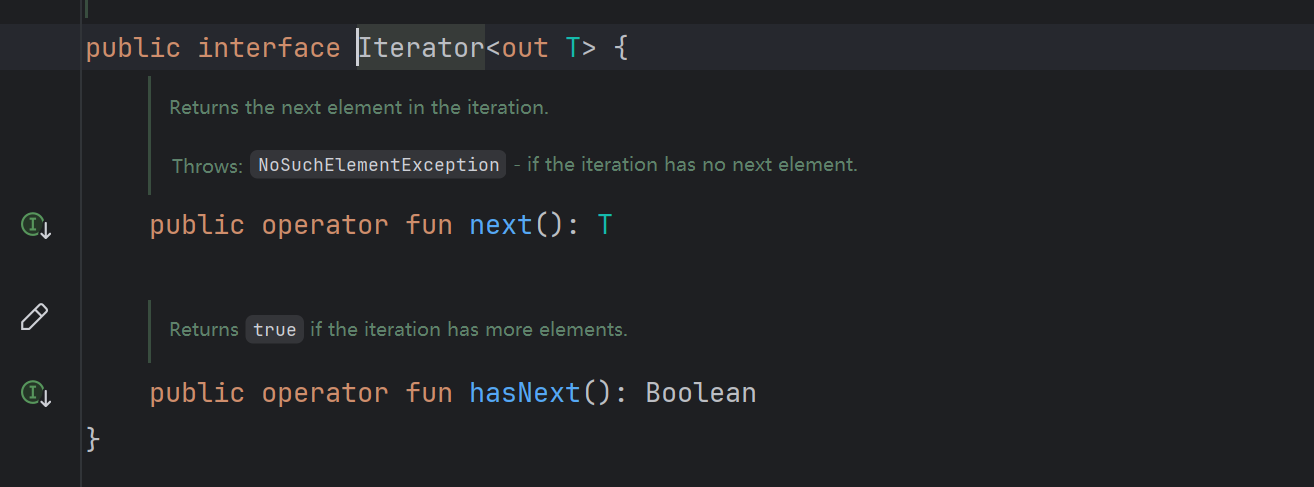Click the 'operator' keyword on the next() line

[x=325, y=225]
